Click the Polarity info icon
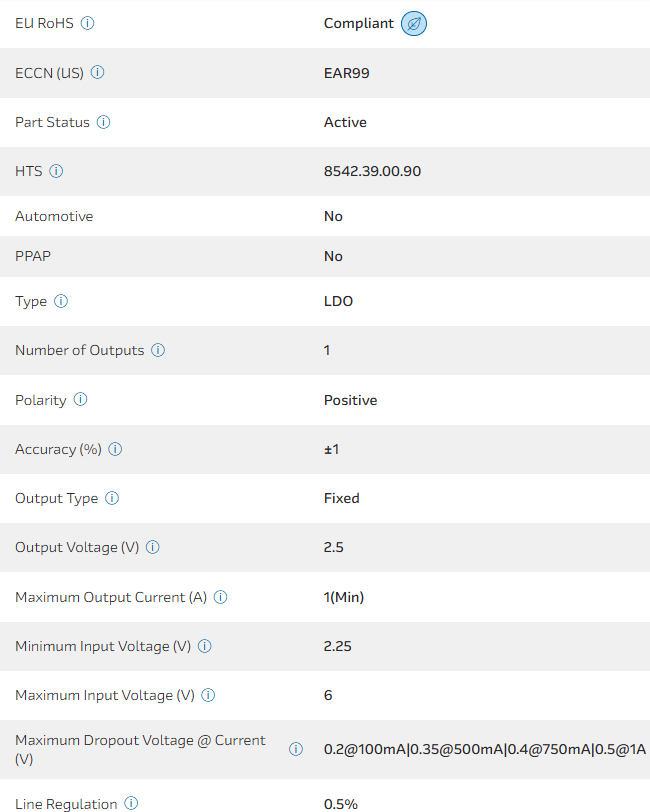 click(x=80, y=400)
